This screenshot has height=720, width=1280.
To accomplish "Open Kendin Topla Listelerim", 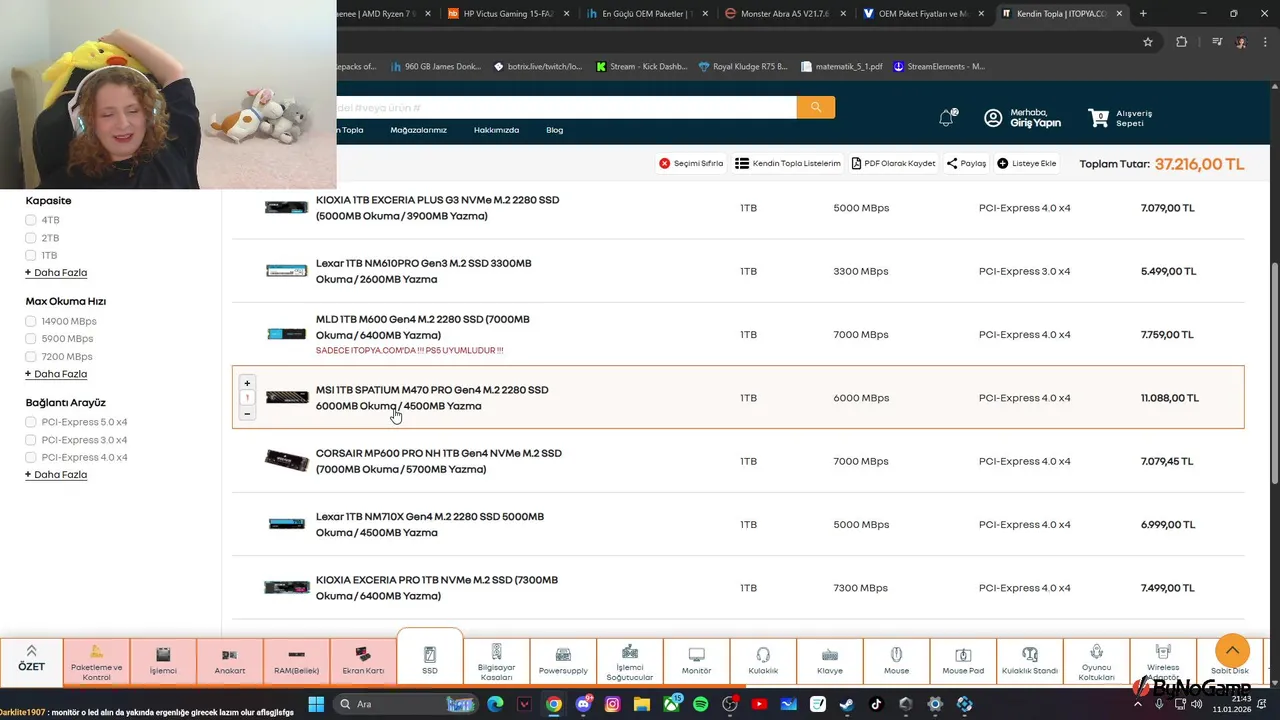I will 788,163.
